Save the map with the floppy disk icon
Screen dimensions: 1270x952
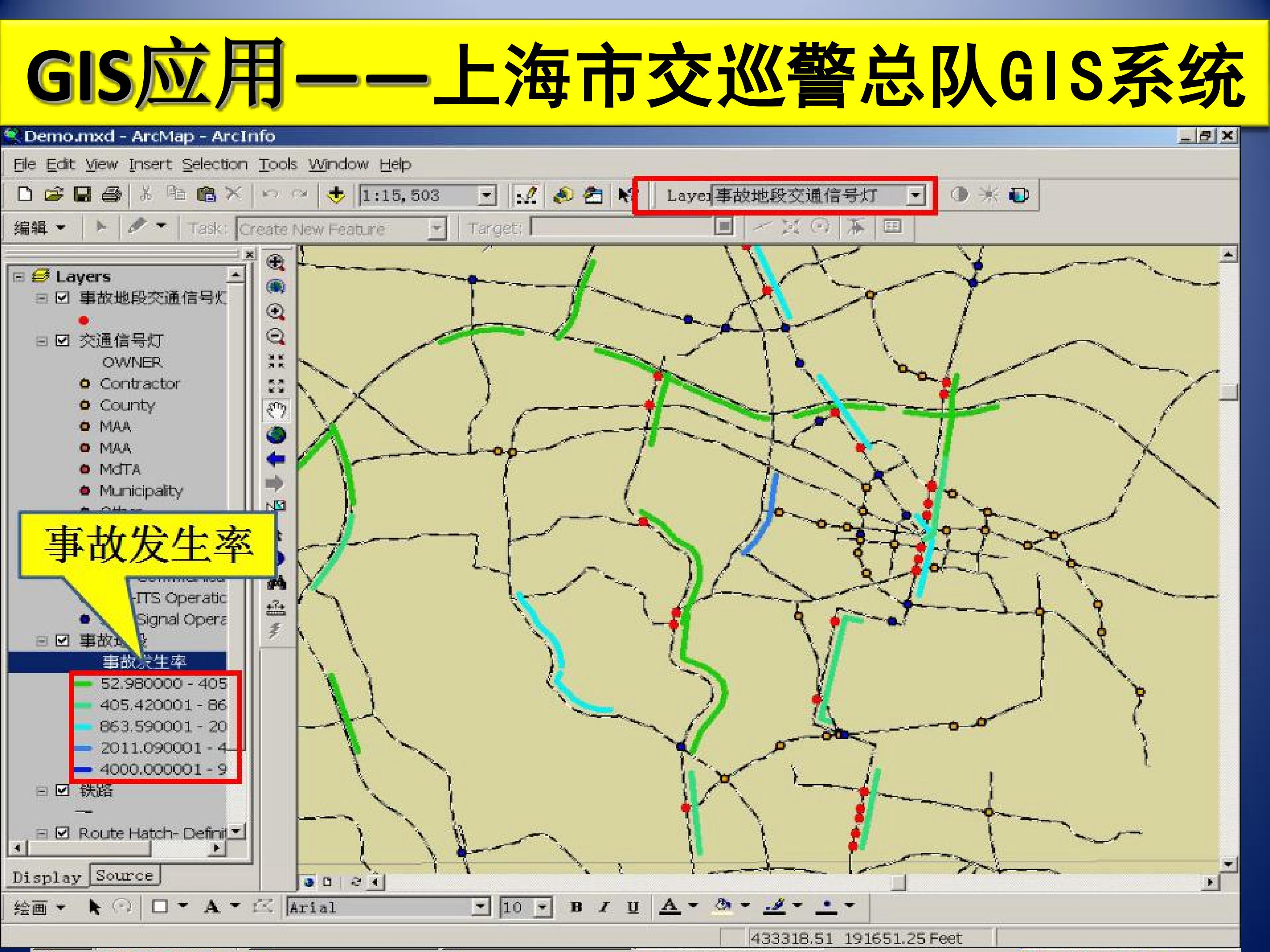(82, 194)
